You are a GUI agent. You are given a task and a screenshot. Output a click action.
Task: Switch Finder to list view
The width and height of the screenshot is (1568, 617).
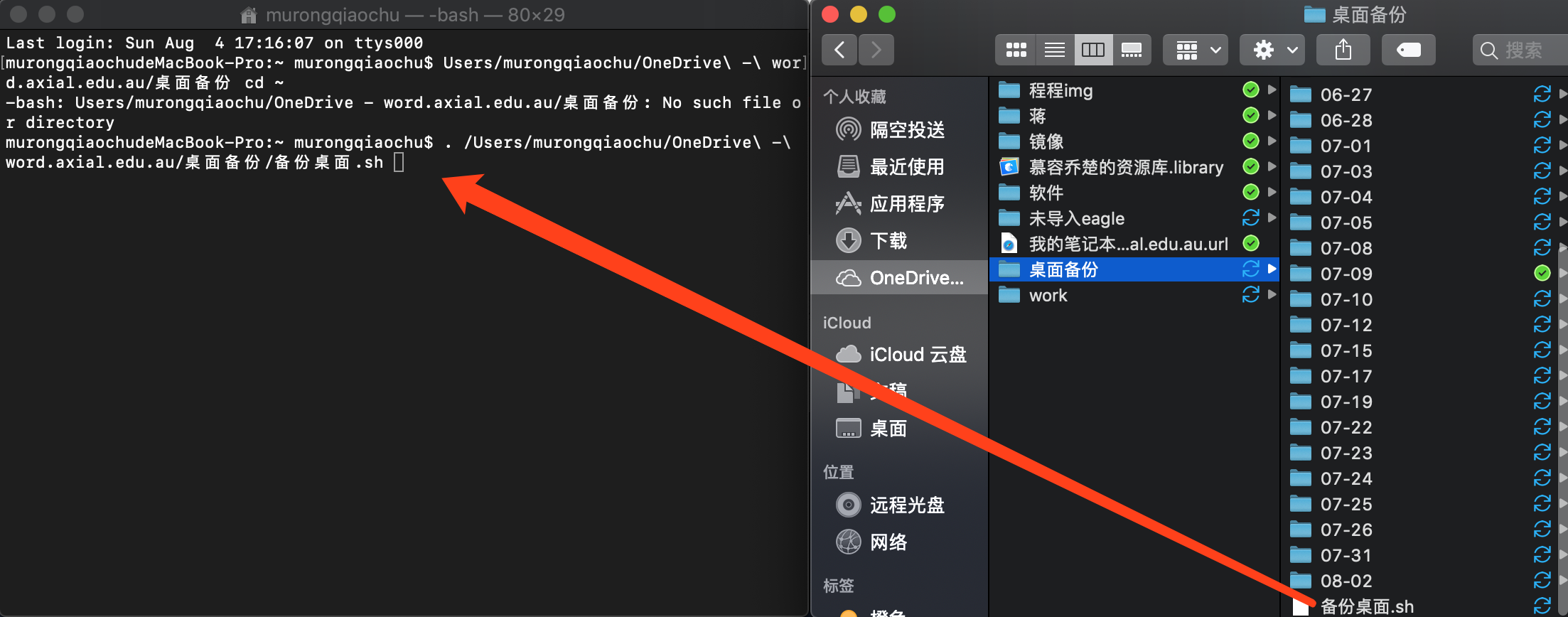(x=1054, y=50)
